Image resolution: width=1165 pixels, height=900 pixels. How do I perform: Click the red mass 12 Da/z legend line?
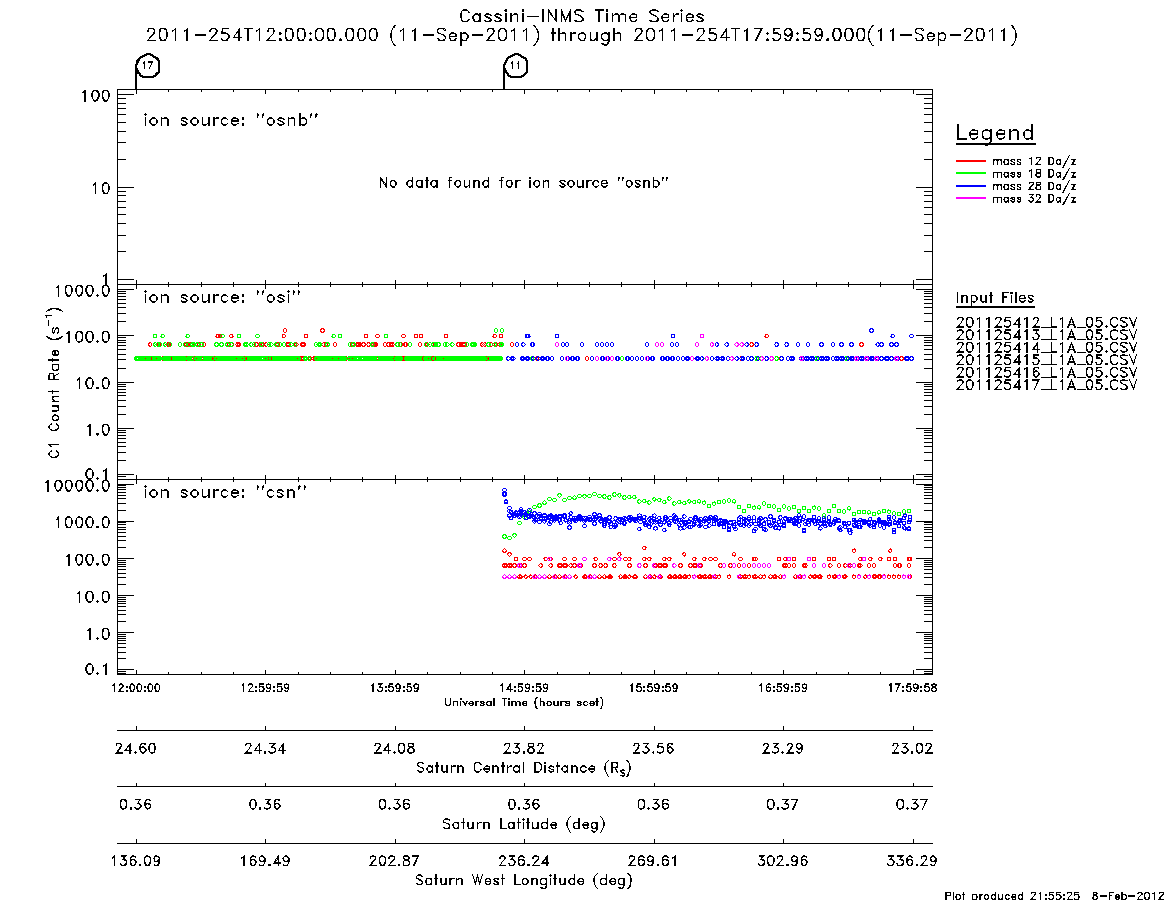tap(970, 161)
